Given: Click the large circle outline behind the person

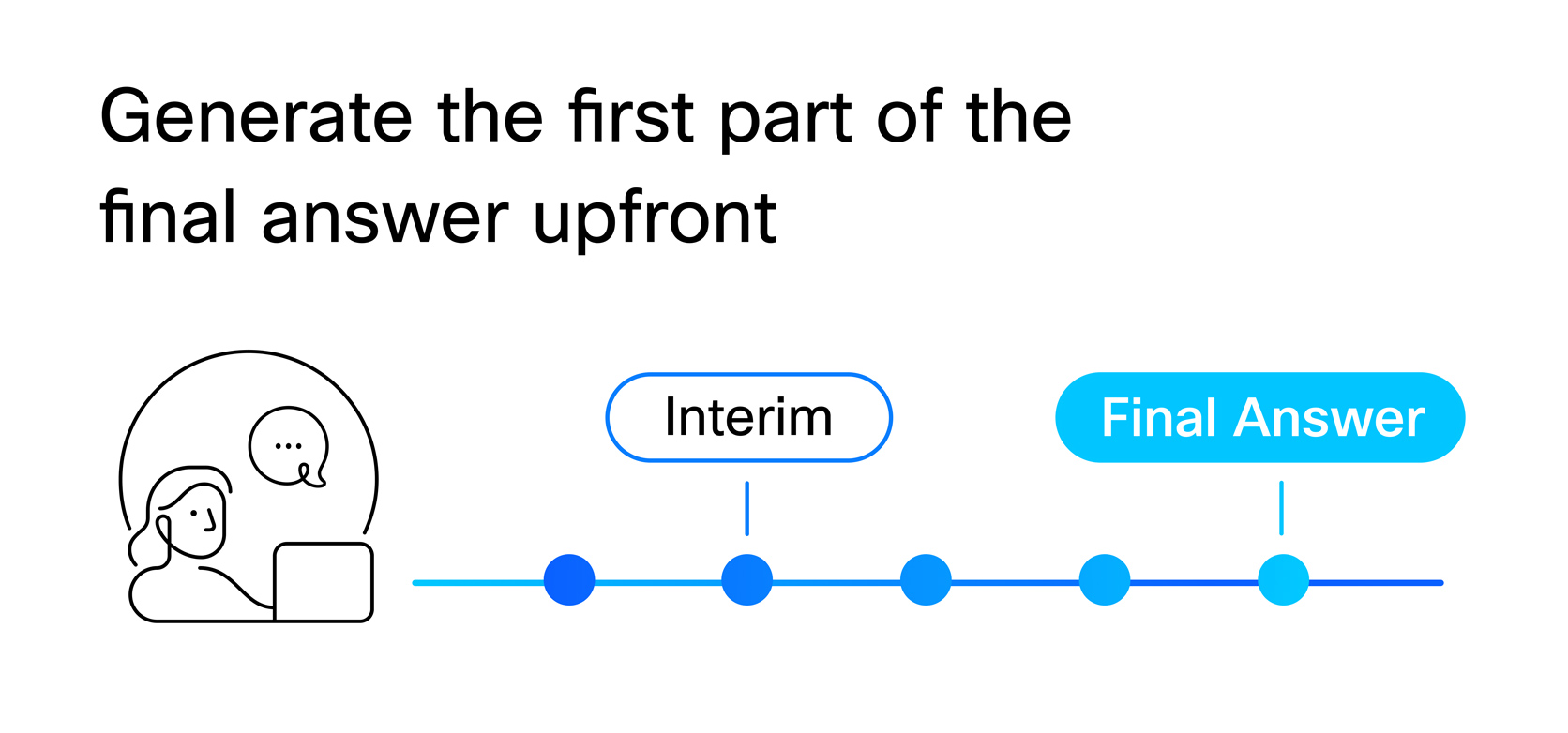Looking at the screenshot, I should pos(249,353).
